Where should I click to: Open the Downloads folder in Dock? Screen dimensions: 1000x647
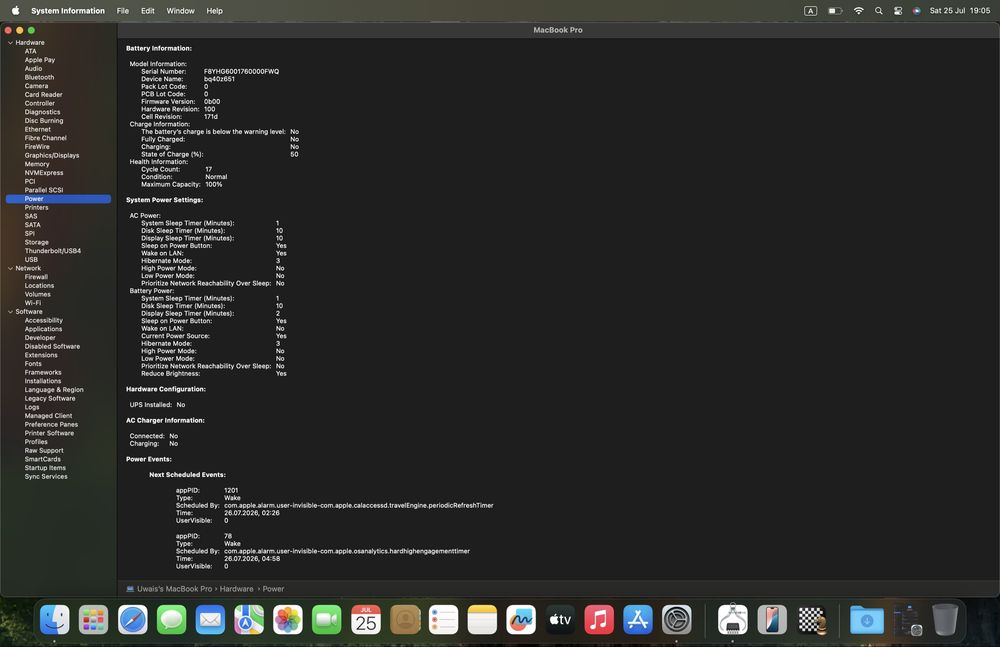pyautogui.click(x=867, y=620)
